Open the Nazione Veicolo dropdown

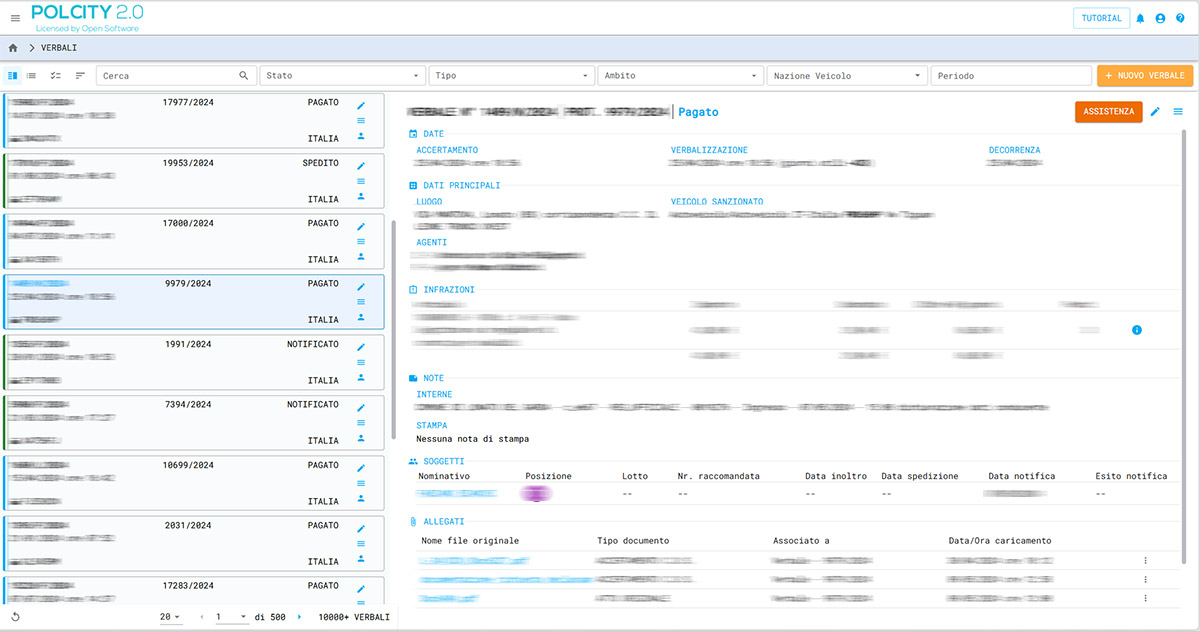846,76
